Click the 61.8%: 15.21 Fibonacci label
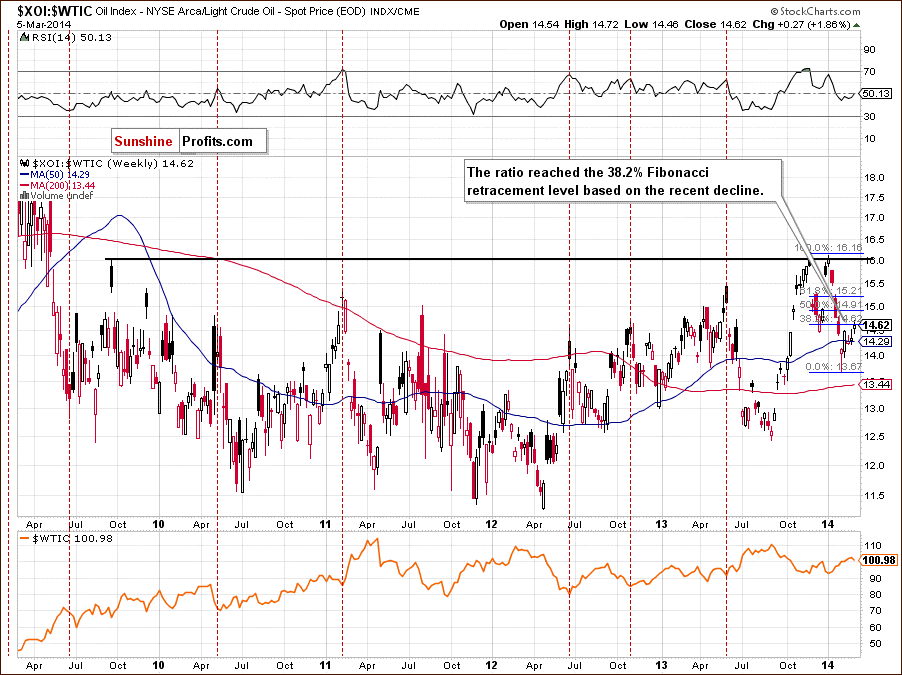Viewport: 902px width, 675px height. click(831, 291)
